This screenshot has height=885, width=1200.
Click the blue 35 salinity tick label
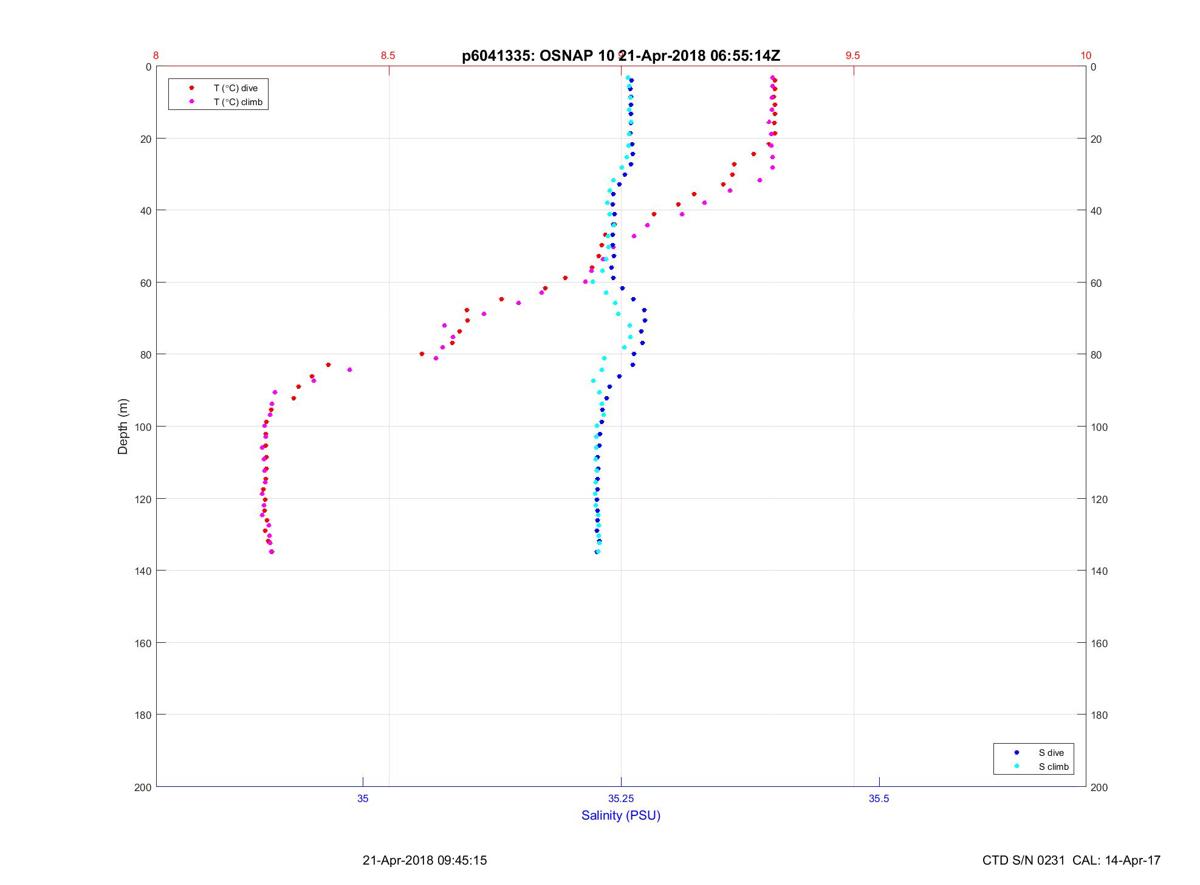[363, 798]
